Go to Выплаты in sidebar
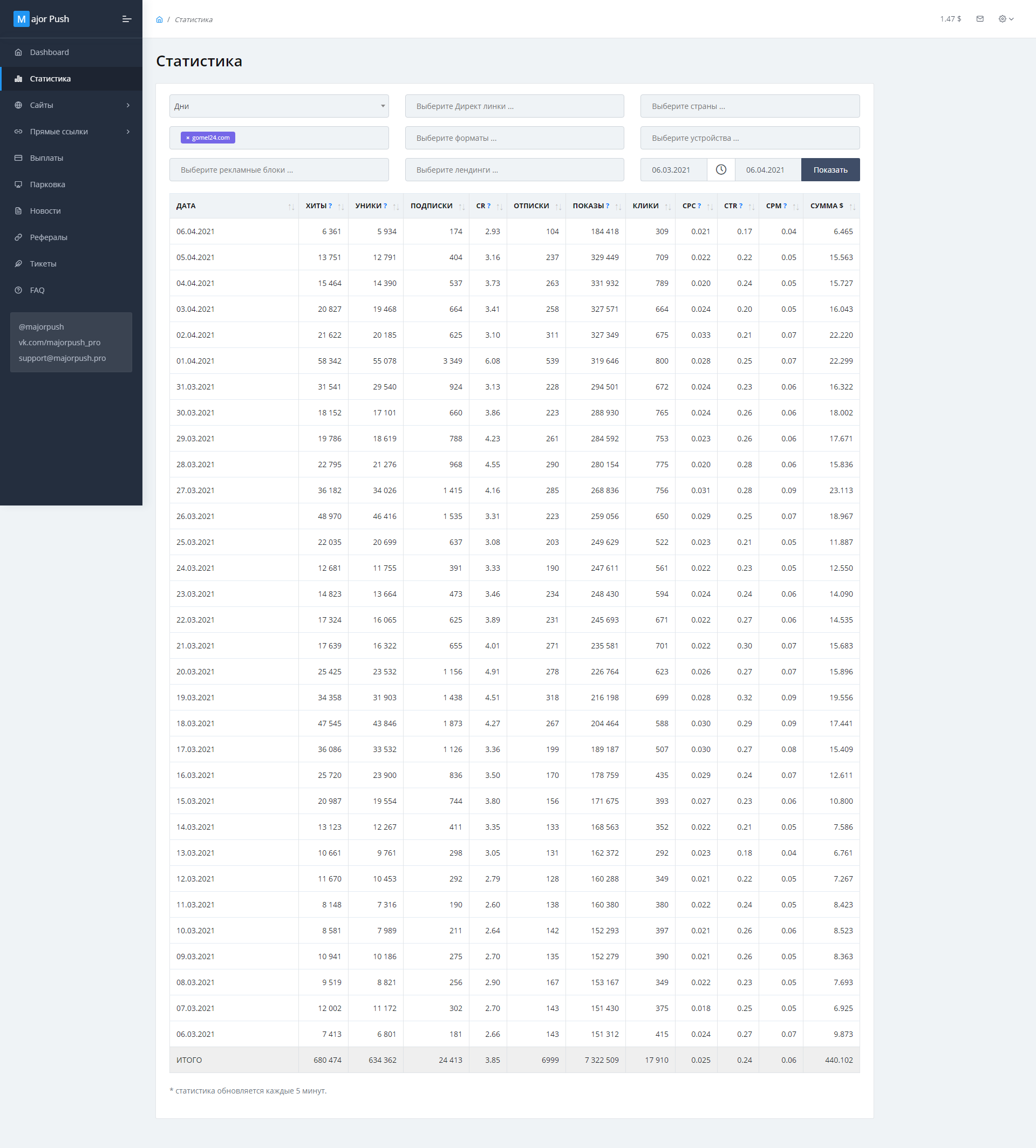Image resolution: width=1036 pixels, height=1148 pixels. point(47,158)
